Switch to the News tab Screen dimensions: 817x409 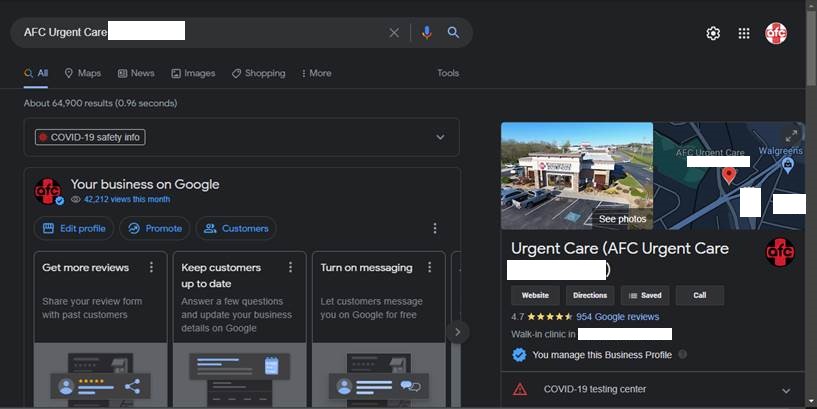coord(136,73)
